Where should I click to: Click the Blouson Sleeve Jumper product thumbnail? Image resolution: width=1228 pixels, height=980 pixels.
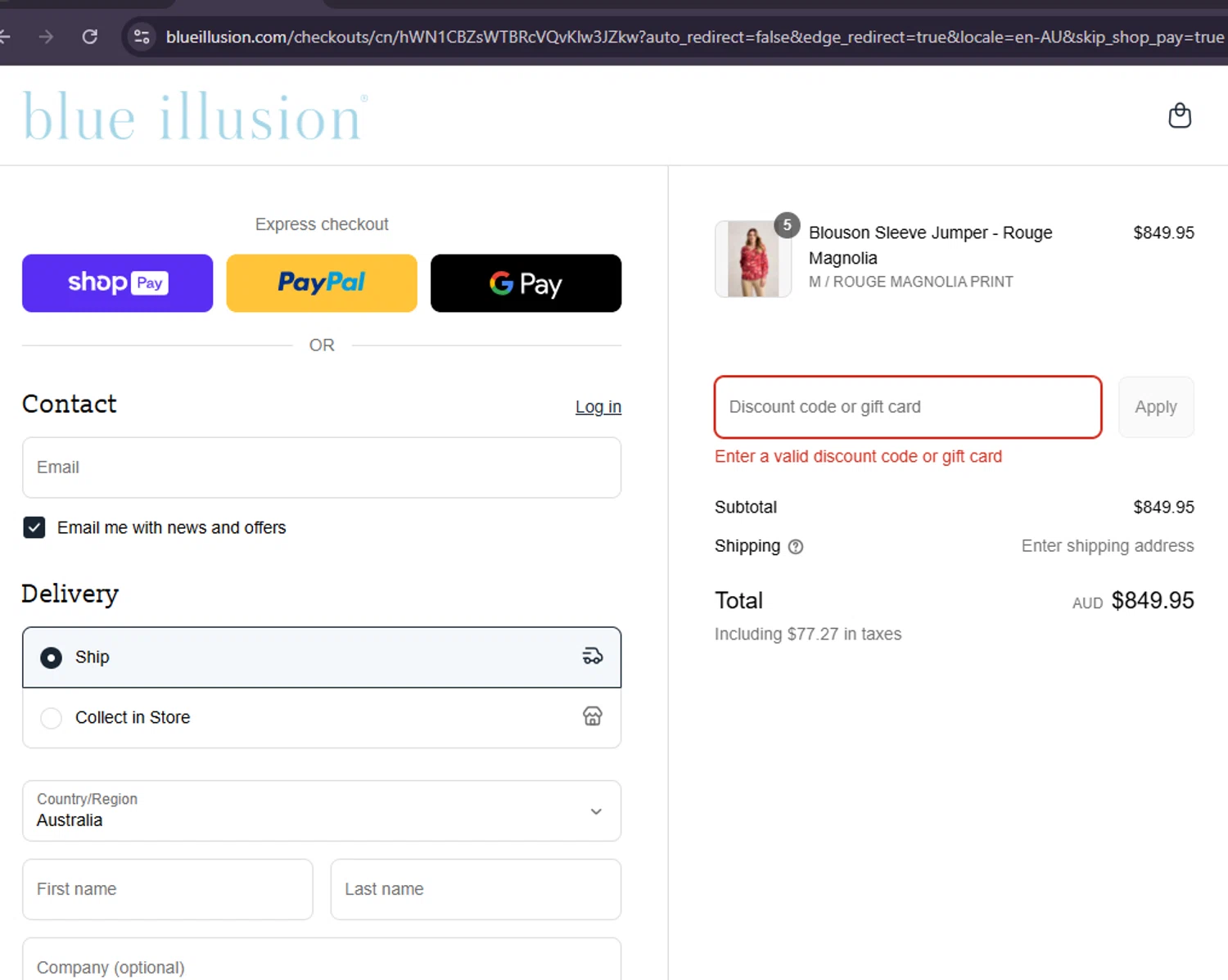[753, 259]
